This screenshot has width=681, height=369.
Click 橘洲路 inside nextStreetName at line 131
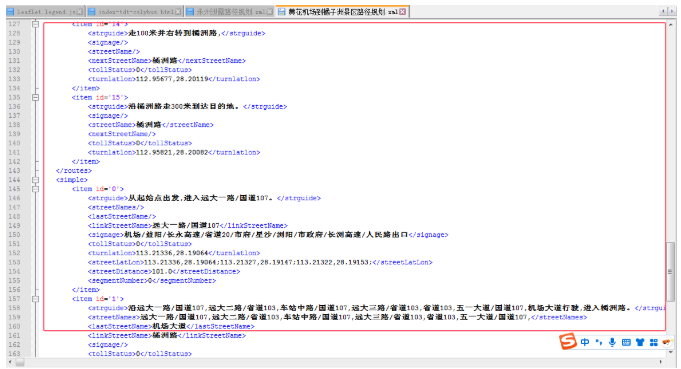click(165, 60)
